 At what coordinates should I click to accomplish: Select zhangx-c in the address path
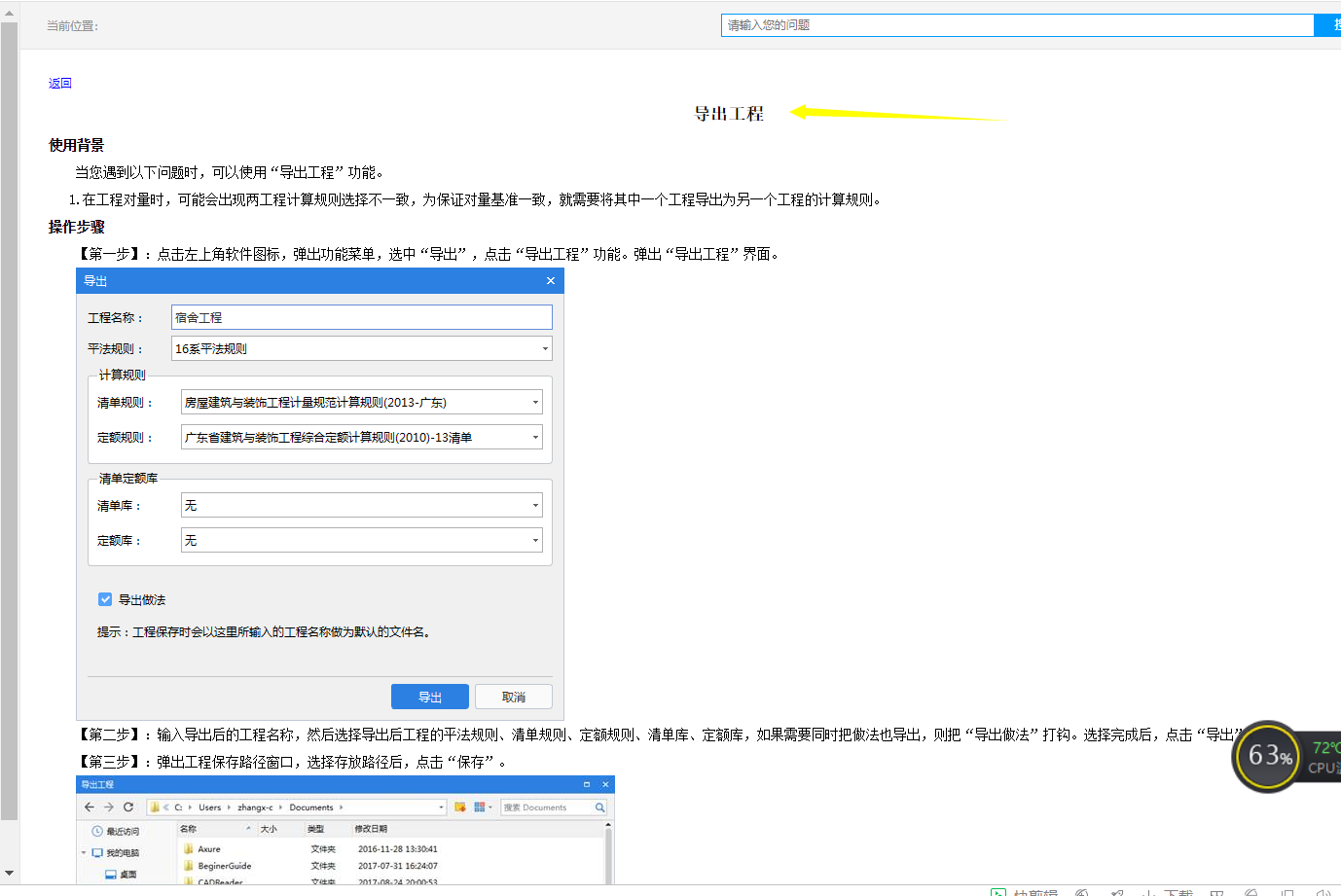[255, 807]
